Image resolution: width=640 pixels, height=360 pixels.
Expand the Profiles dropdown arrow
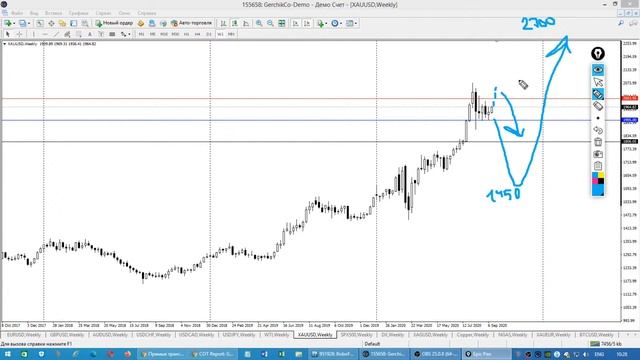[x=29, y=23]
